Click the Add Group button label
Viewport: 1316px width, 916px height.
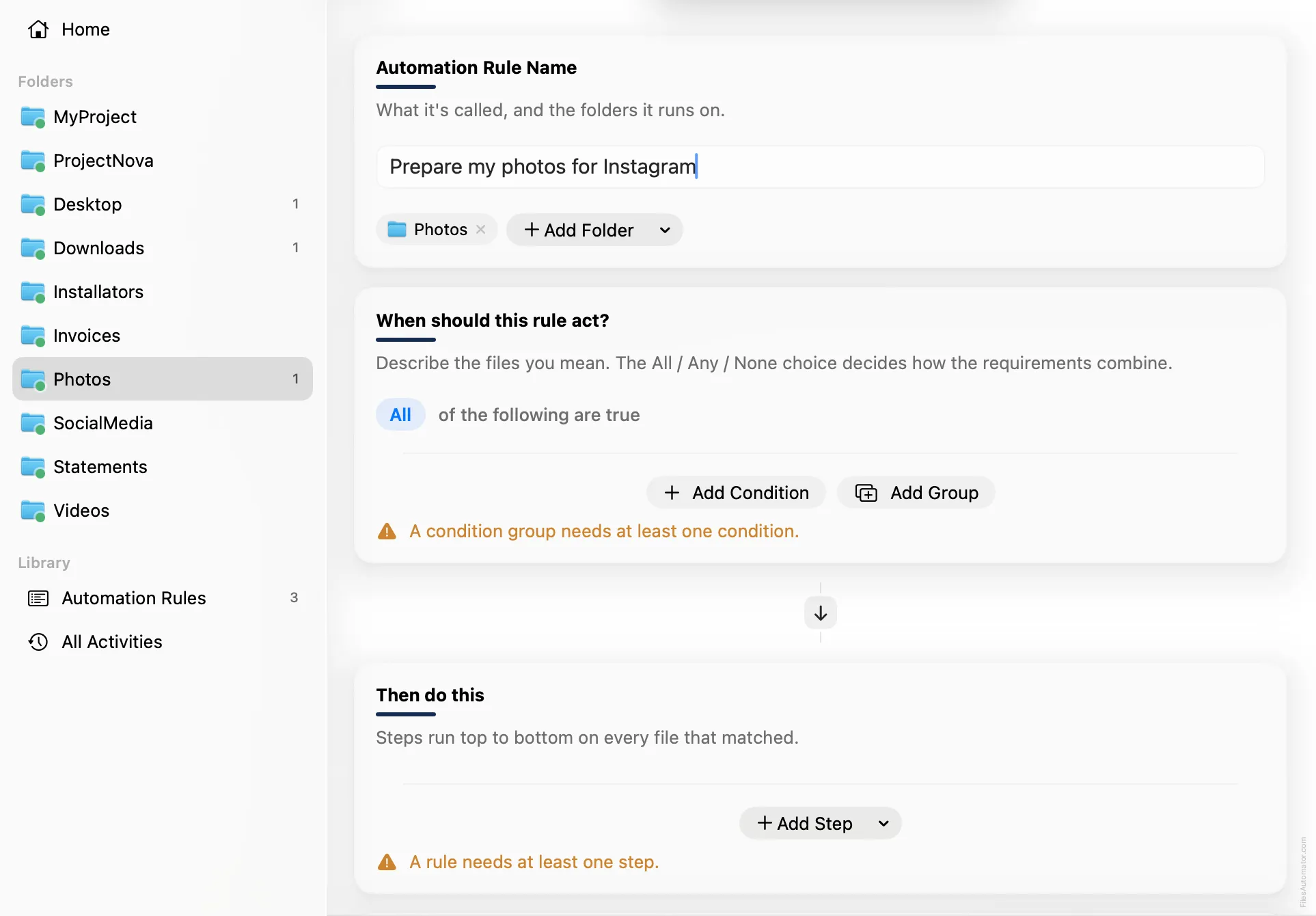934,493
